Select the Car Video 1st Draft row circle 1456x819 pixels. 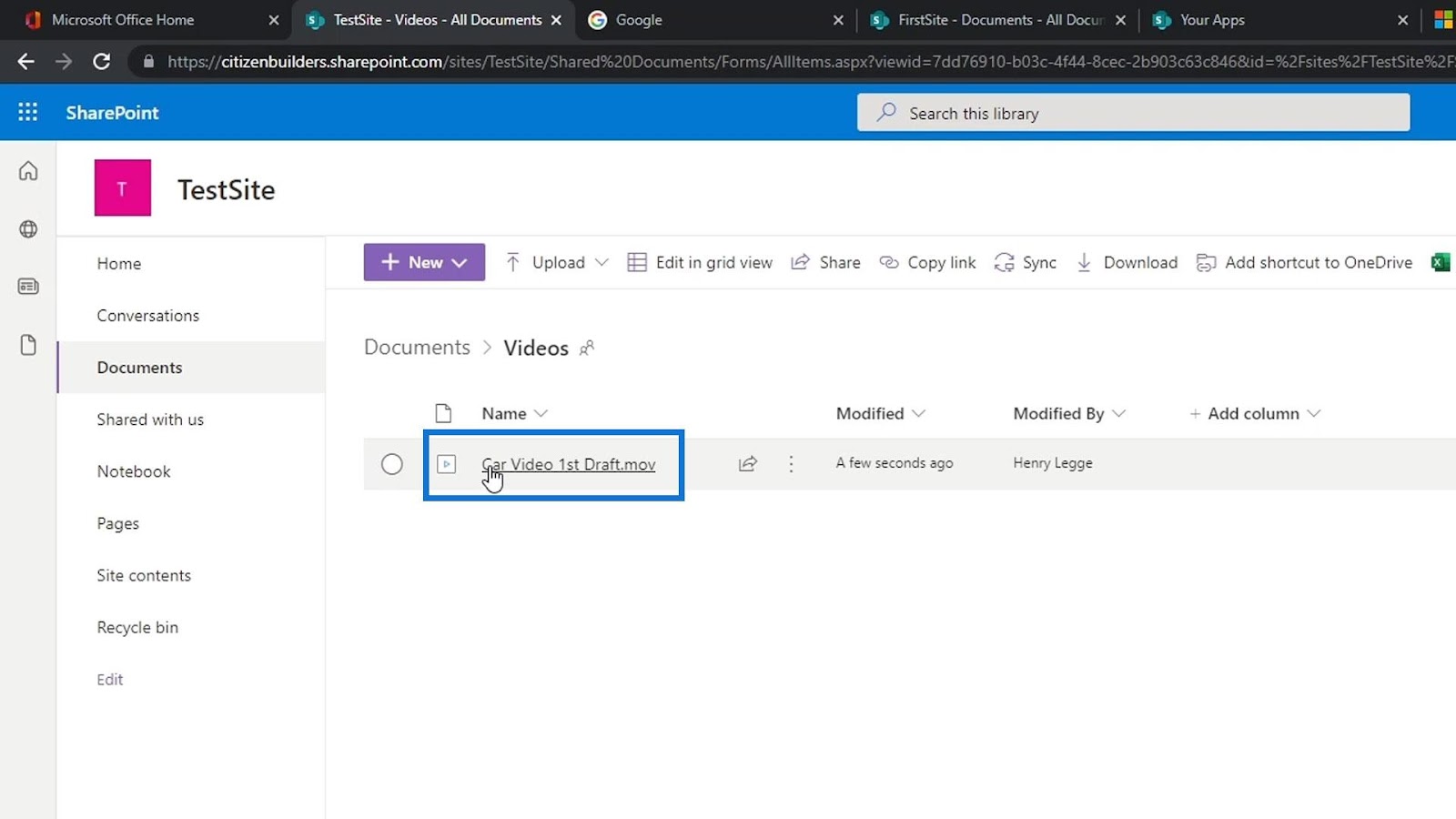pyautogui.click(x=392, y=464)
